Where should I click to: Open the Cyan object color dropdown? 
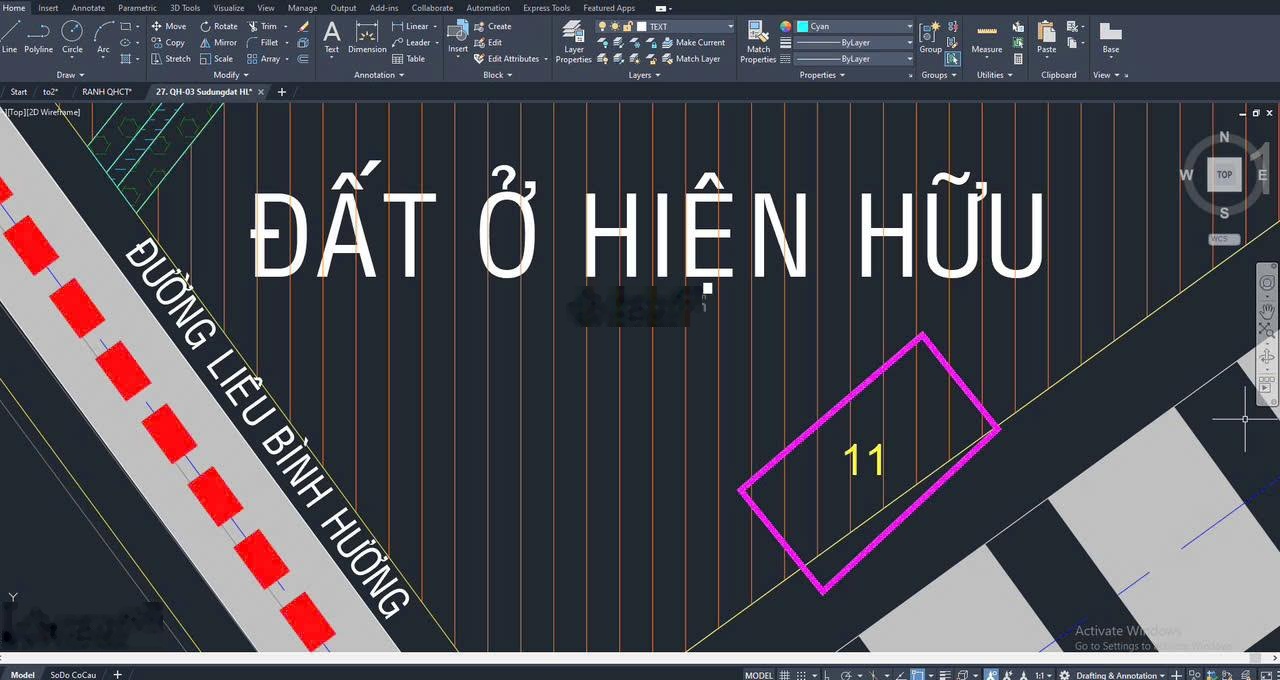tap(853, 27)
